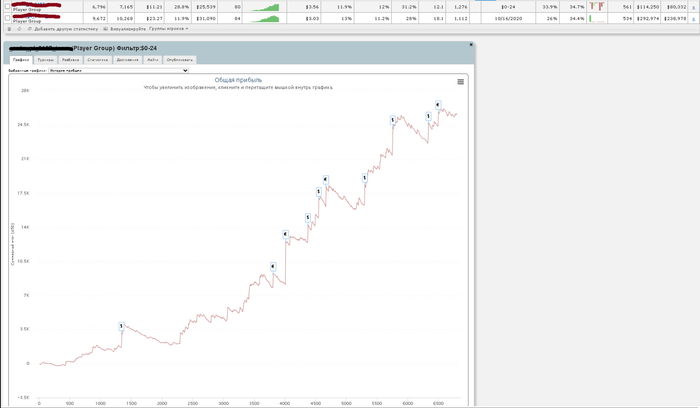Viewport: 700px width, 408px height.
Task: Click the '$114,250' cell
Action: [648, 7]
